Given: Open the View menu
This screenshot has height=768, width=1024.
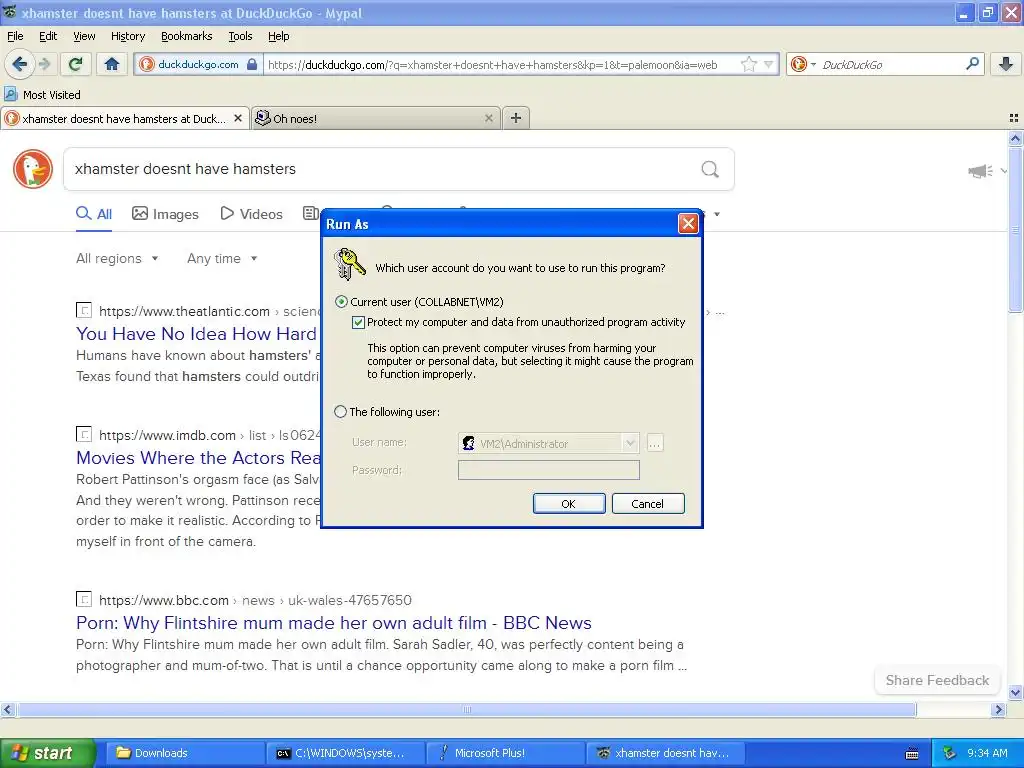Looking at the screenshot, I should pyautogui.click(x=84, y=36).
